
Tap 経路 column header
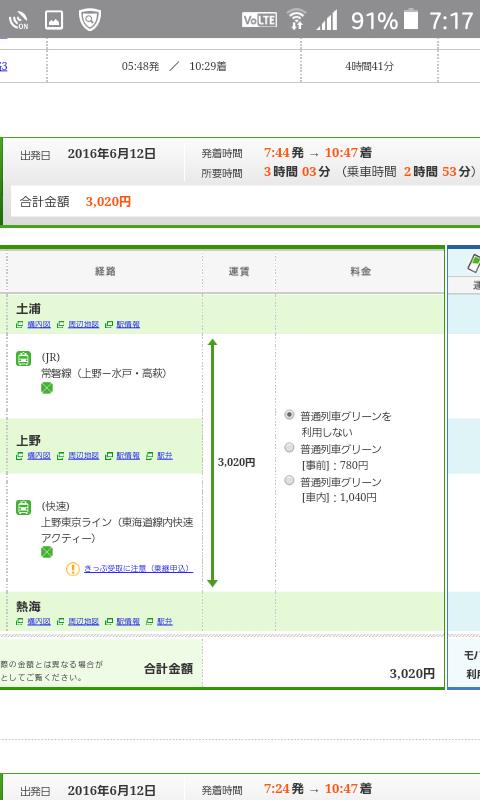tap(105, 271)
